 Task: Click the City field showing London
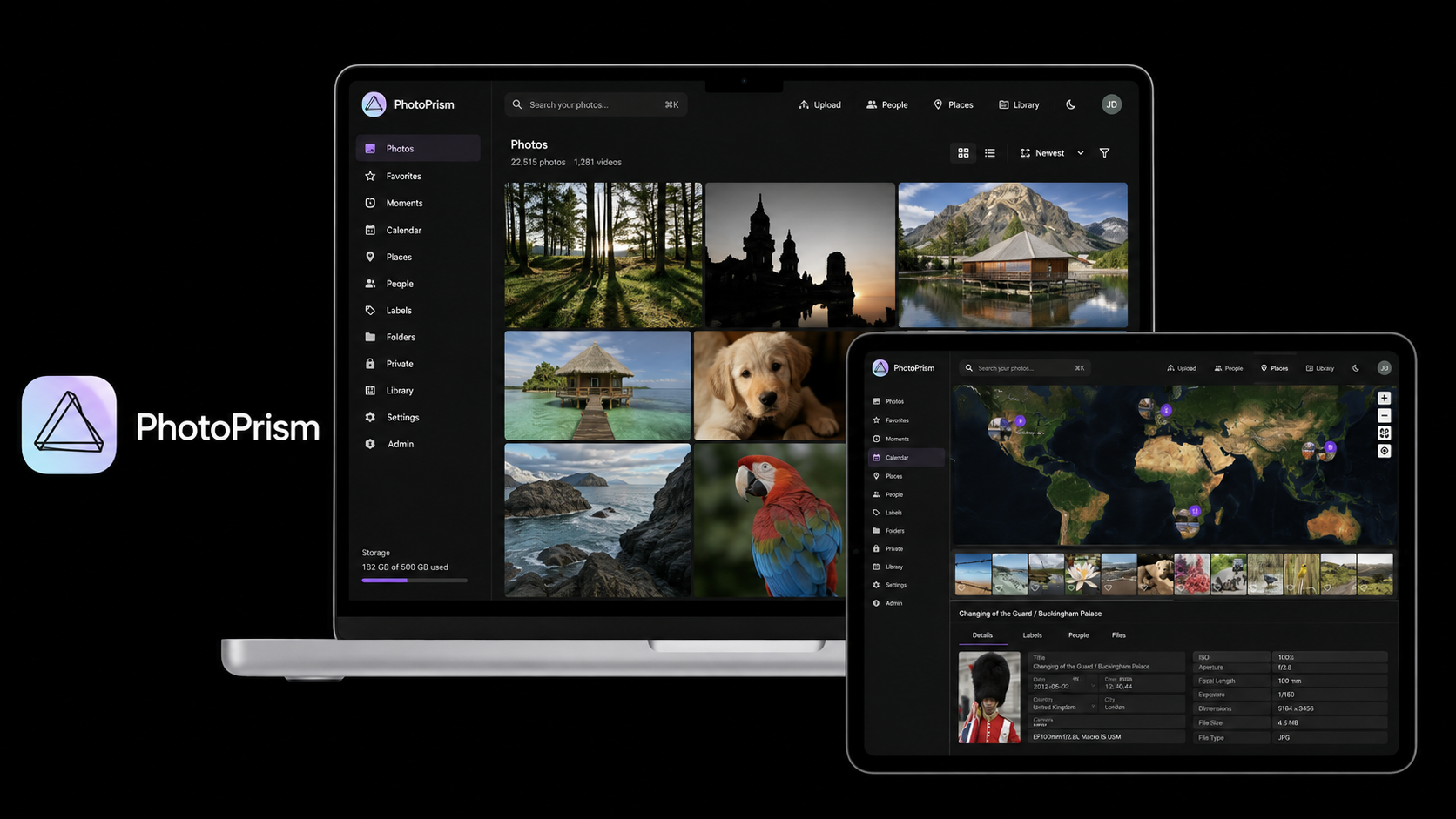point(1143,703)
